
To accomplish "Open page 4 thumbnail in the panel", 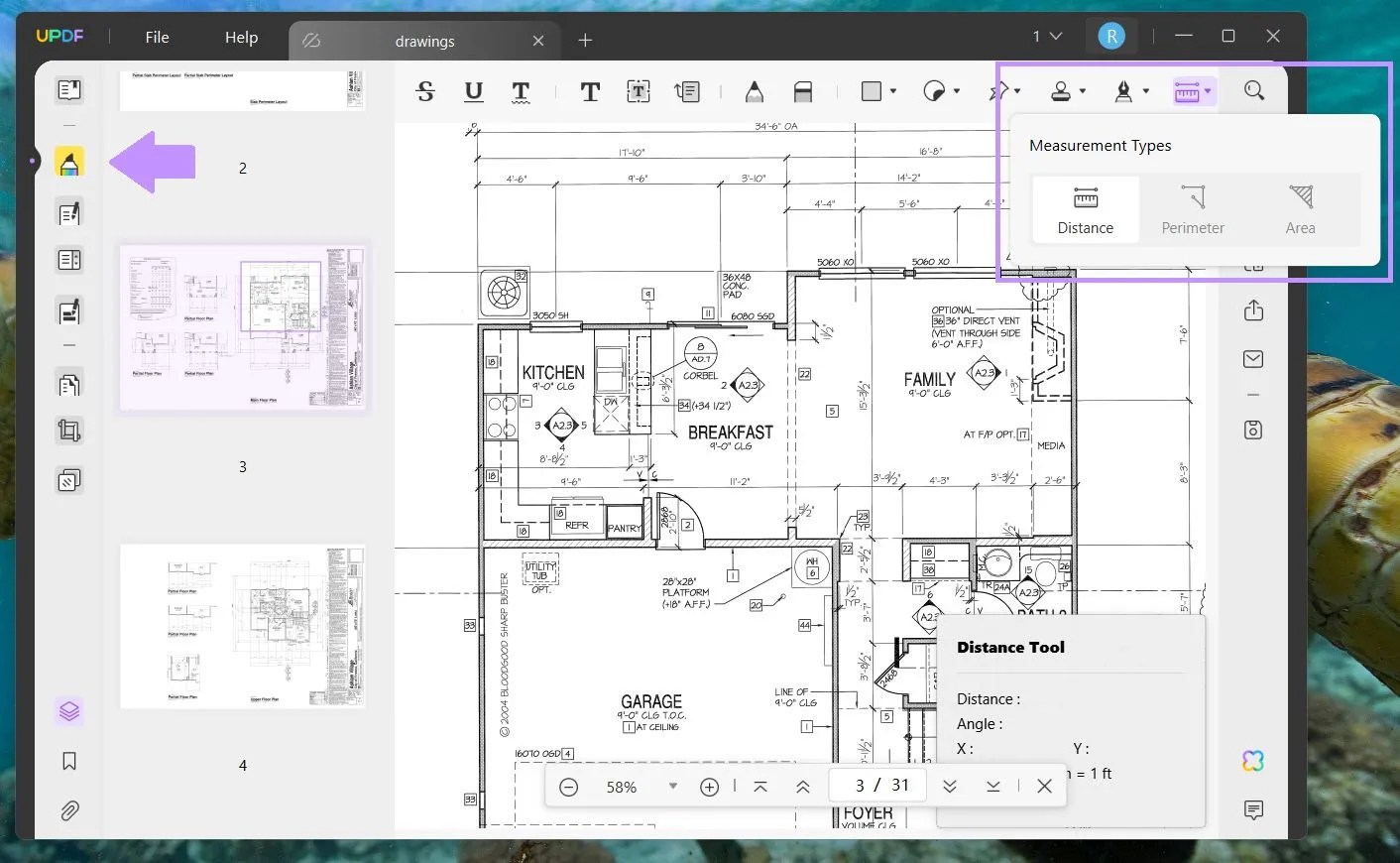I will click(x=243, y=626).
